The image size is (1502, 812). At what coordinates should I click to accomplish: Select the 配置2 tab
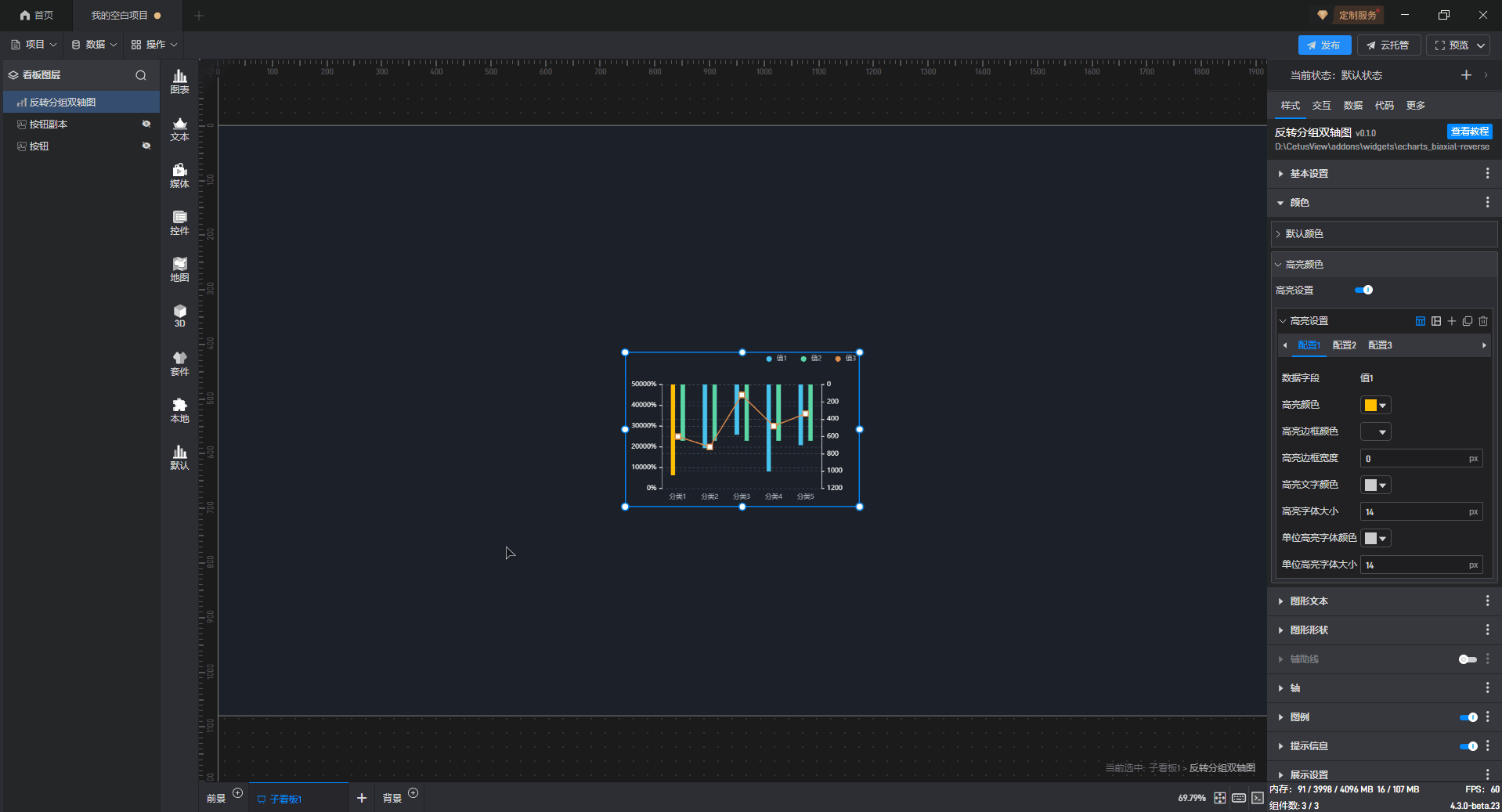point(1344,345)
